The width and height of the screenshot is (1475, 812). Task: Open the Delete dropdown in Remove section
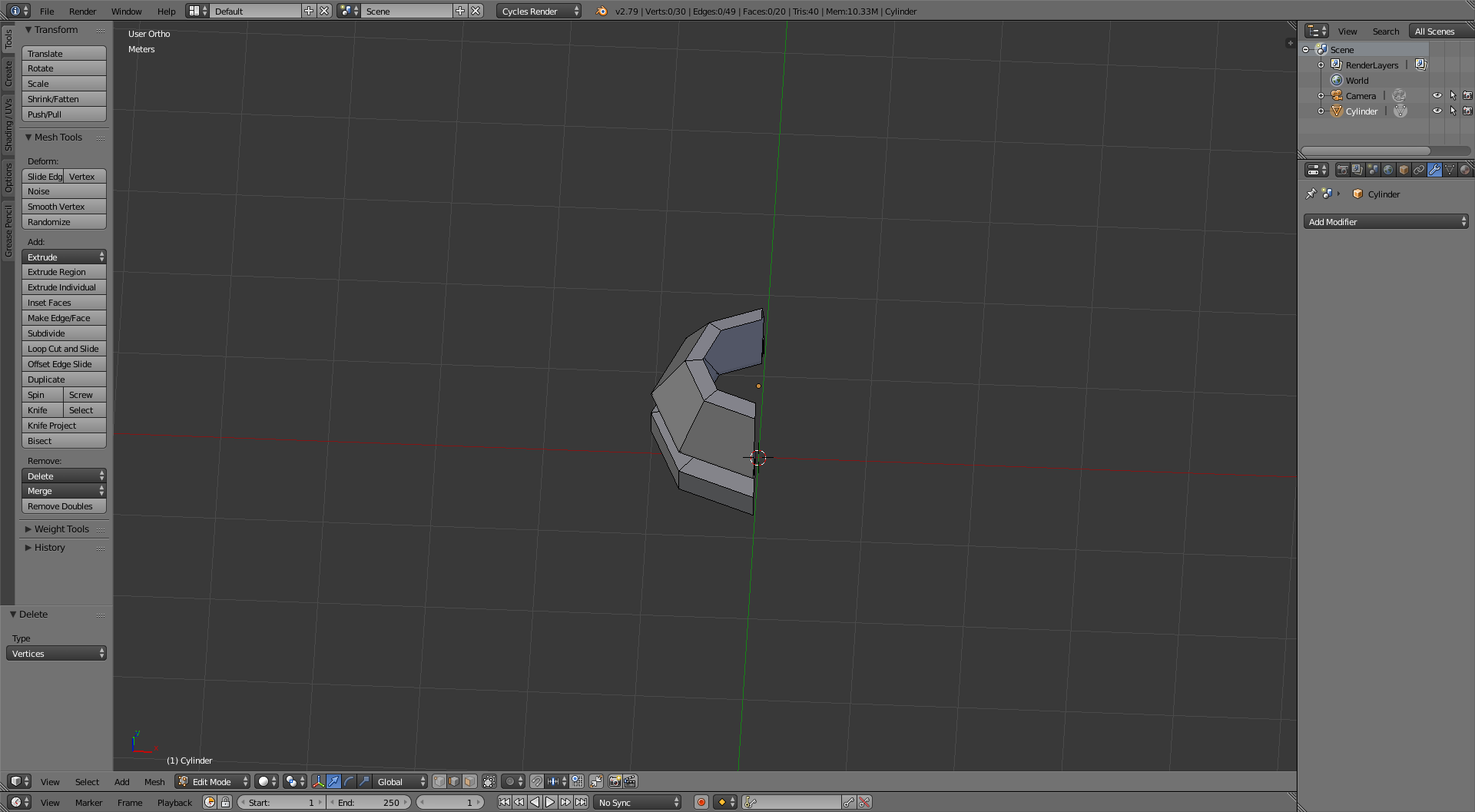[x=64, y=476]
